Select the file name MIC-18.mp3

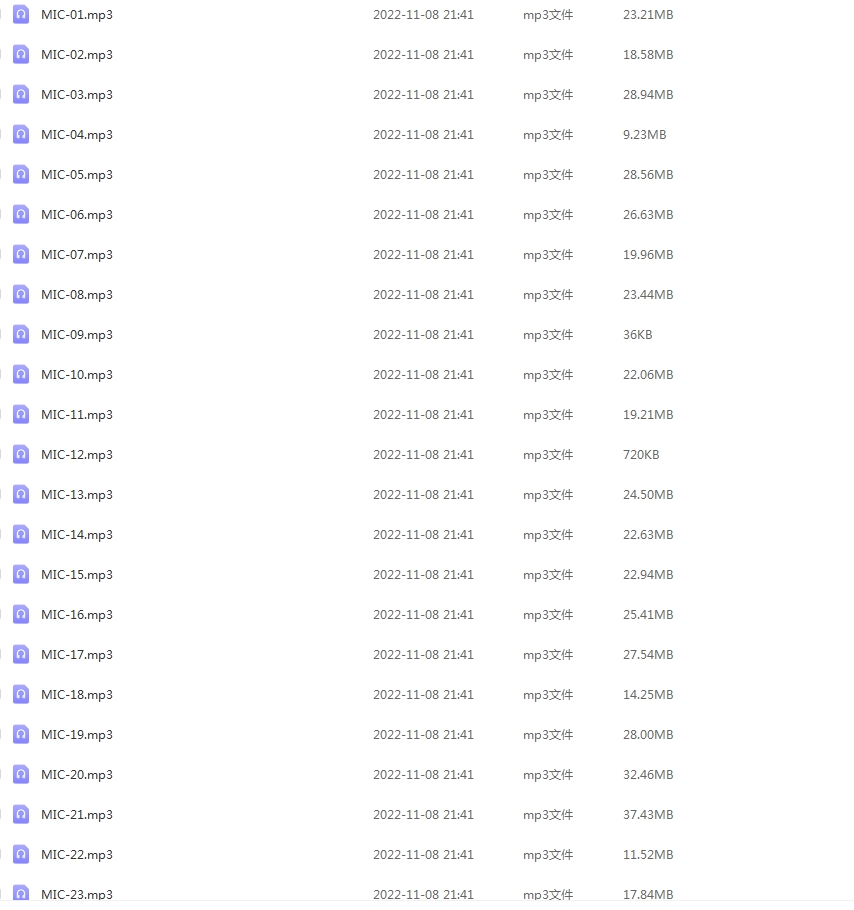coord(77,695)
